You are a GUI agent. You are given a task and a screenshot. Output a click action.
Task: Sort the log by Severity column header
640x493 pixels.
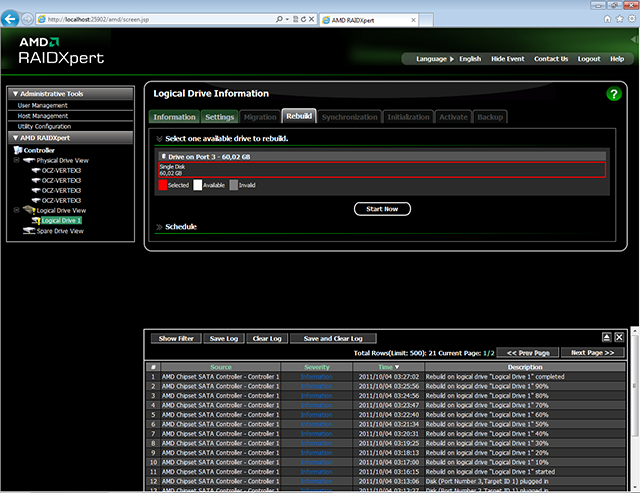[x=317, y=367]
